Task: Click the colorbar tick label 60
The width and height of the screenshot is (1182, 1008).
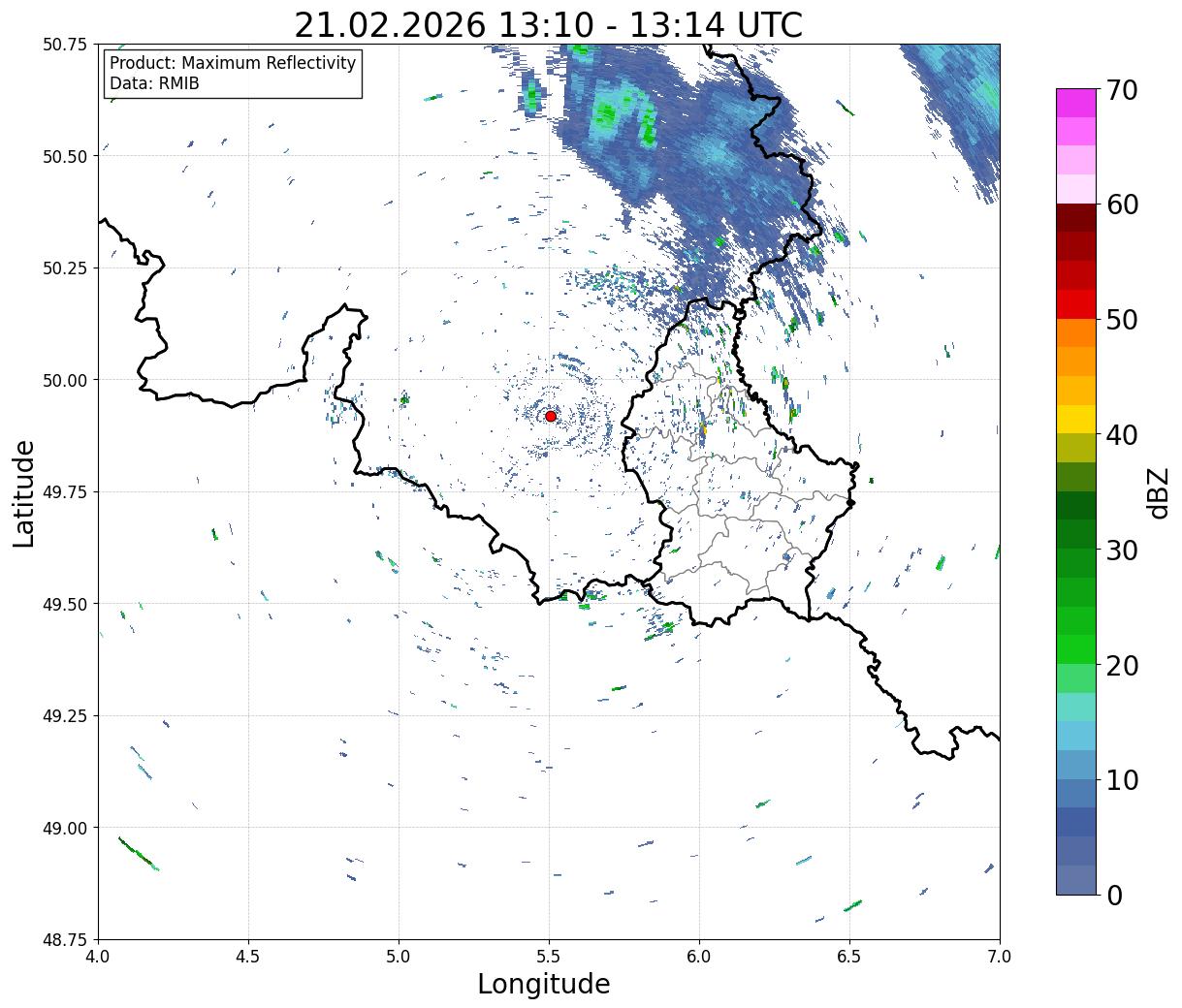Action: pos(1122,205)
